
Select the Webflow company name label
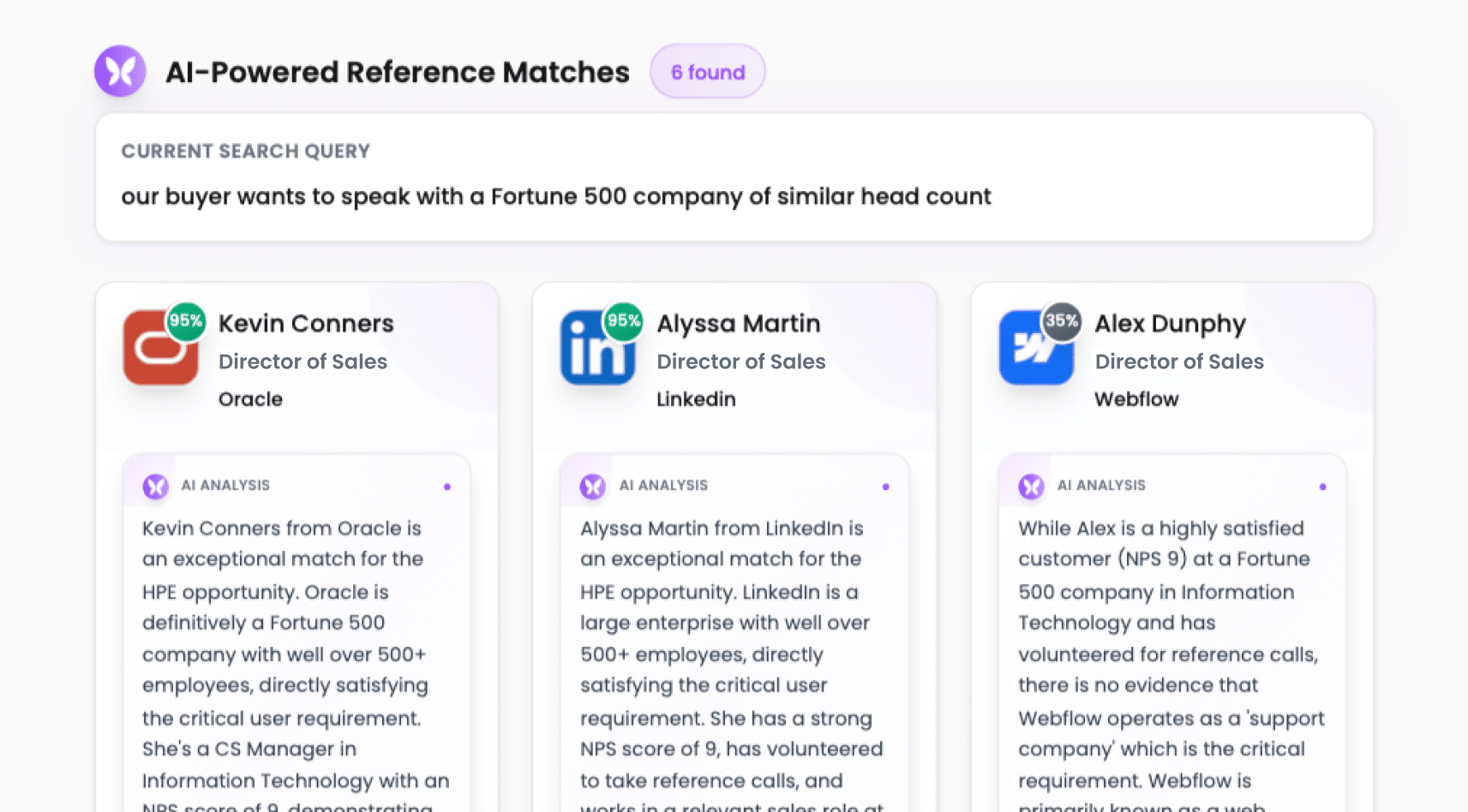click(1136, 399)
